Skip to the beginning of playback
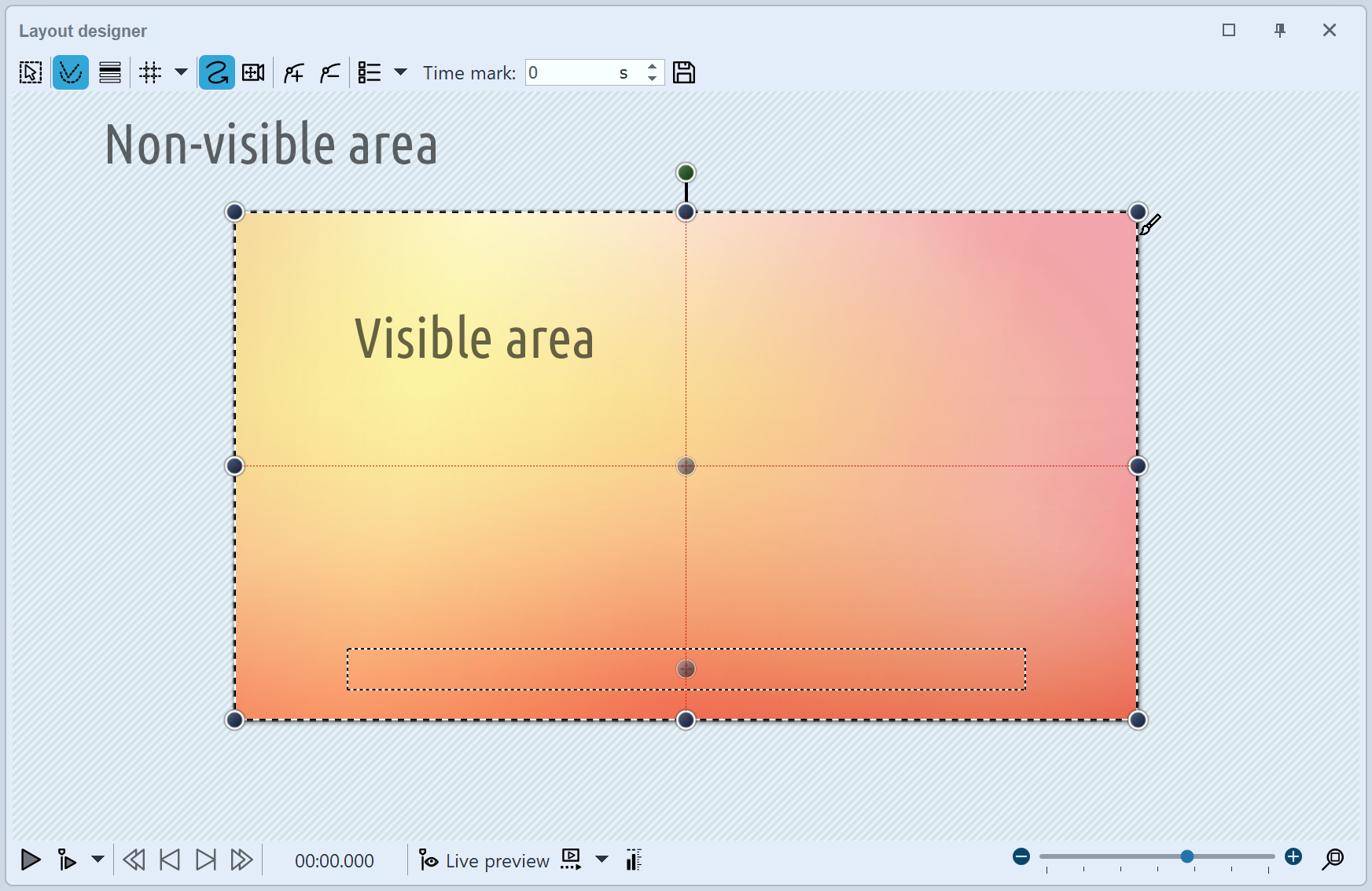 (134, 860)
